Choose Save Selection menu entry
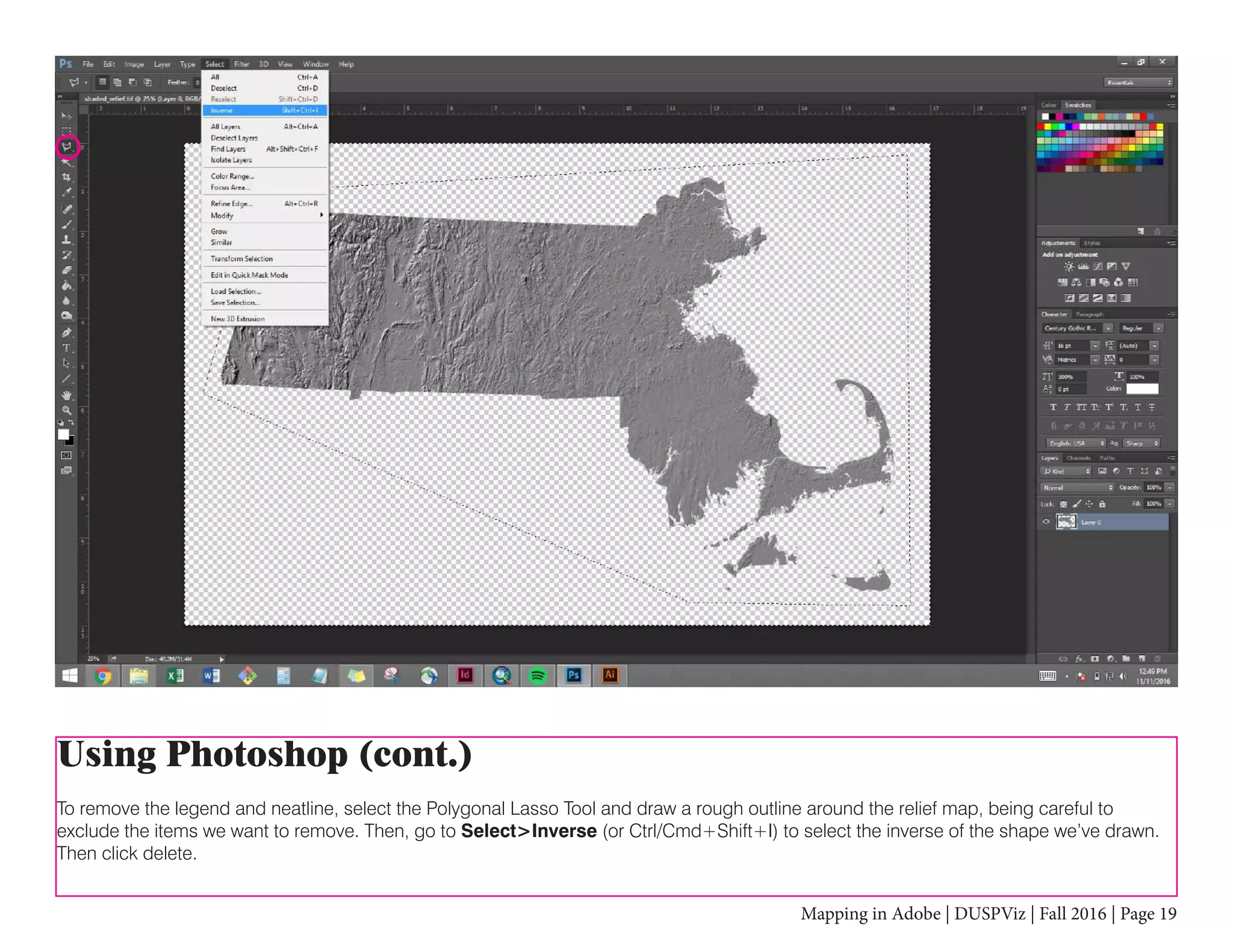Image resolution: width=1233 pixels, height=952 pixels. [265, 303]
